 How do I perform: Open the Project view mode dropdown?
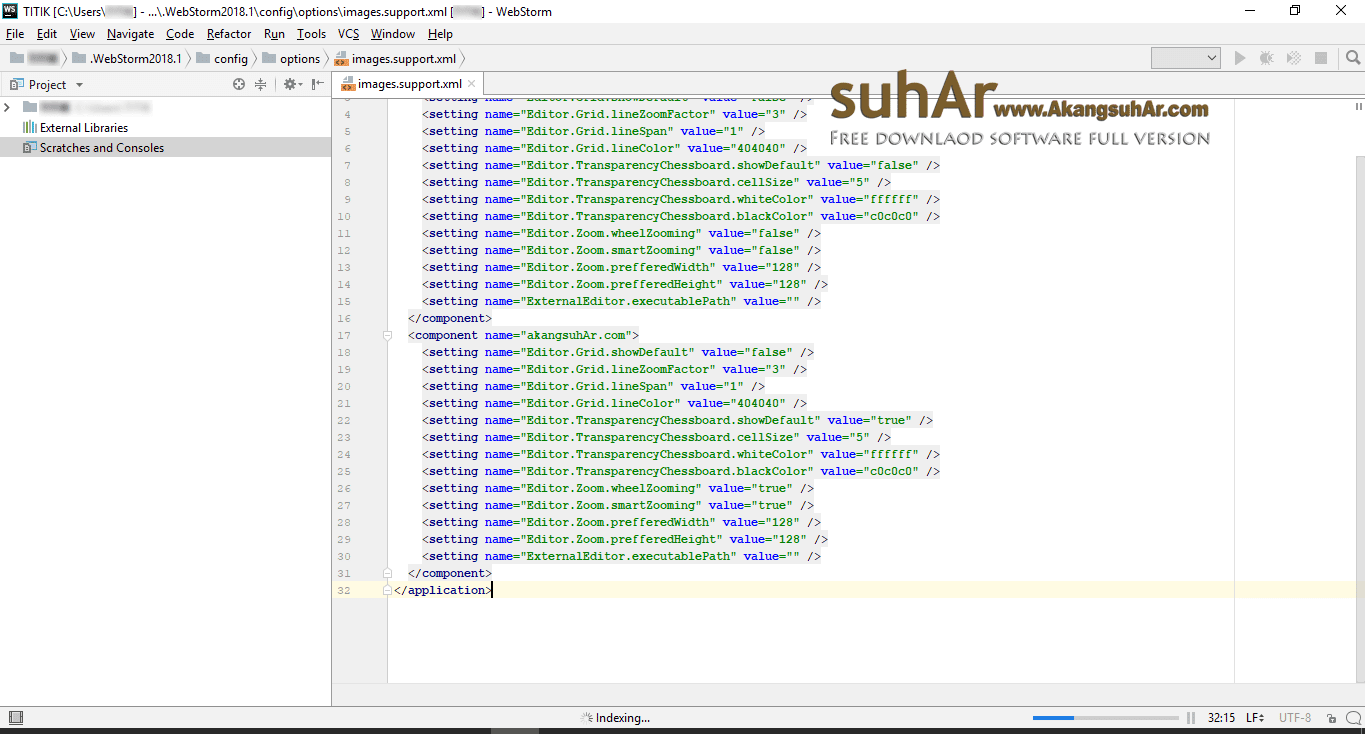pyautogui.click(x=80, y=84)
